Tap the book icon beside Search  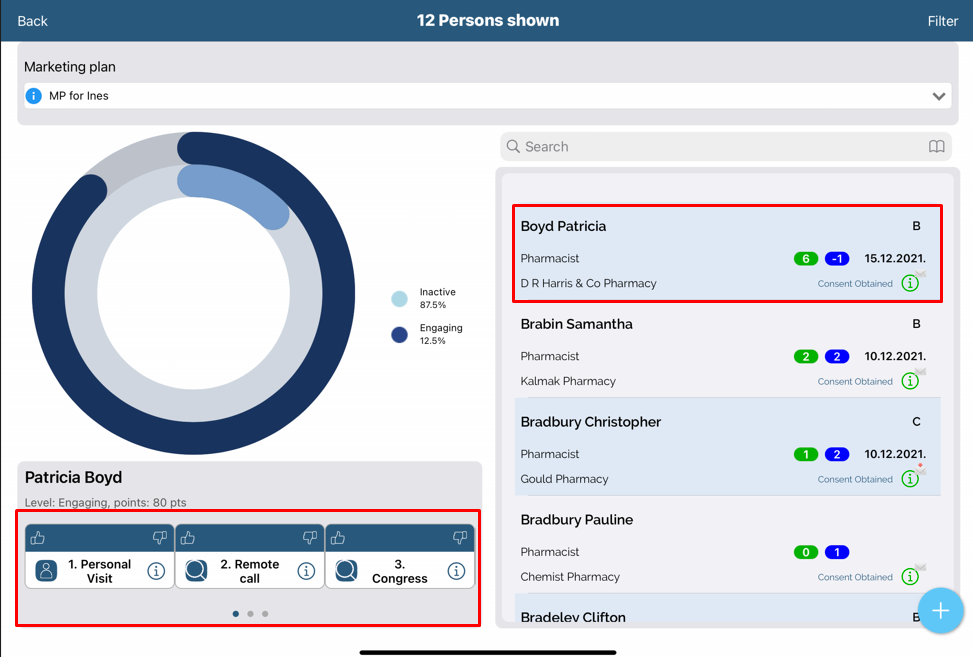pos(936,147)
